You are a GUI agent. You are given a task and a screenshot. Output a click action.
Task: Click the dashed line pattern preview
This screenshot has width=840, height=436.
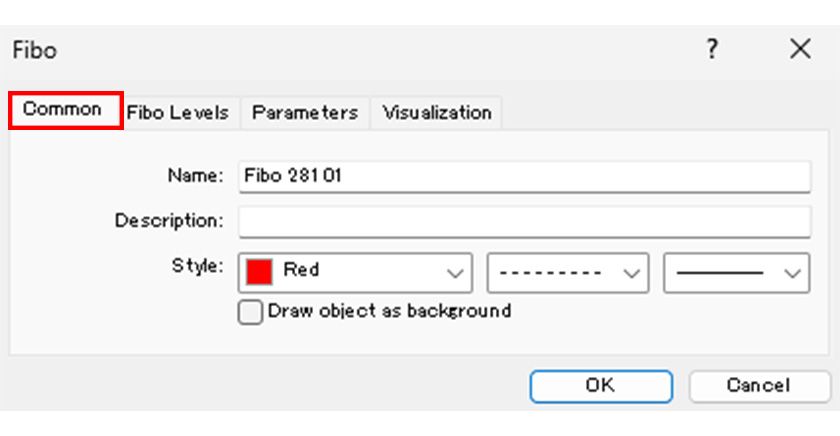(x=550, y=273)
